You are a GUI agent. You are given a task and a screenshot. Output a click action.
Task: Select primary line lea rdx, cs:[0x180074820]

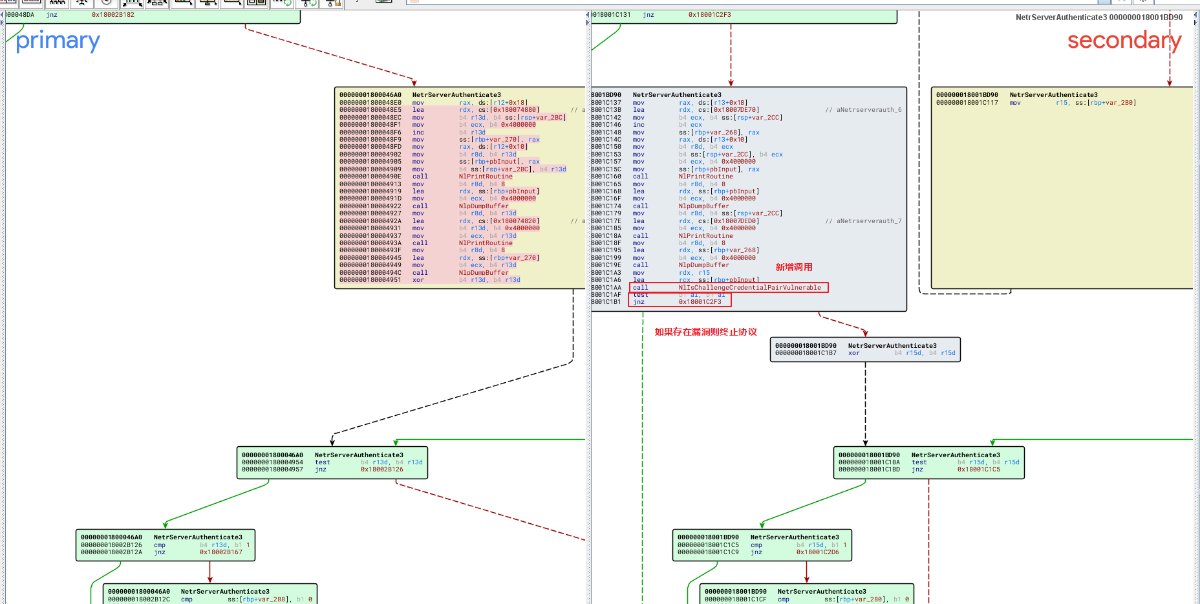coord(440,220)
